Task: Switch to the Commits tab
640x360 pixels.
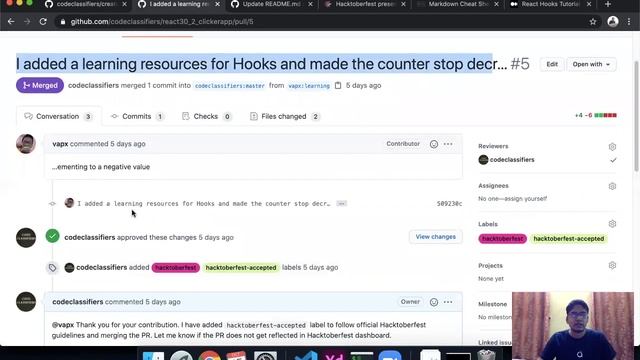Action: click(x=137, y=116)
